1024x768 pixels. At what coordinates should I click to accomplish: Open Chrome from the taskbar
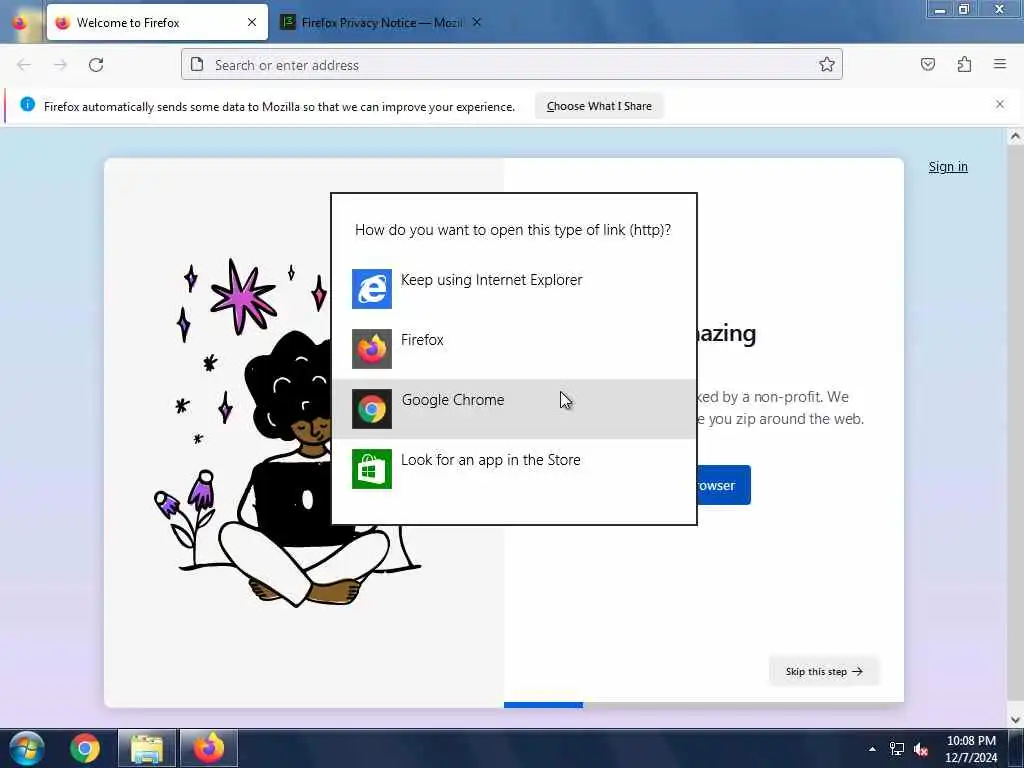[x=85, y=748]
